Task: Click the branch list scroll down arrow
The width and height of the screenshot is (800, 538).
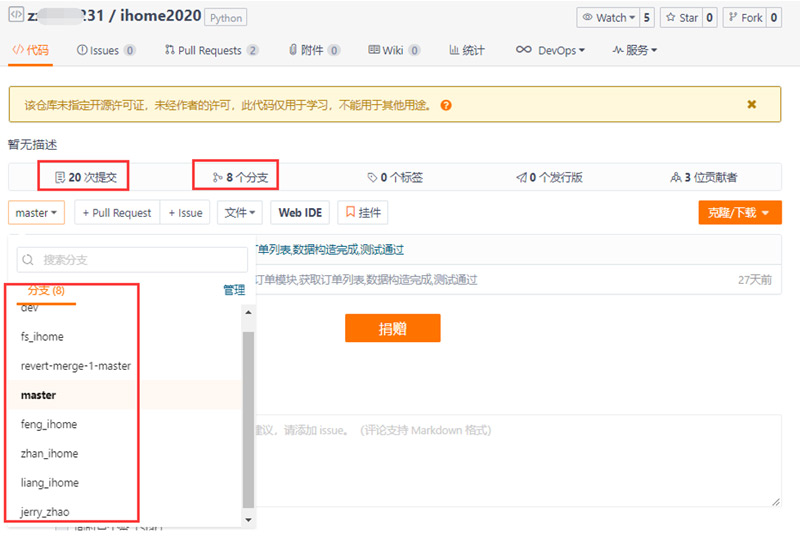Action: (248, 520)
